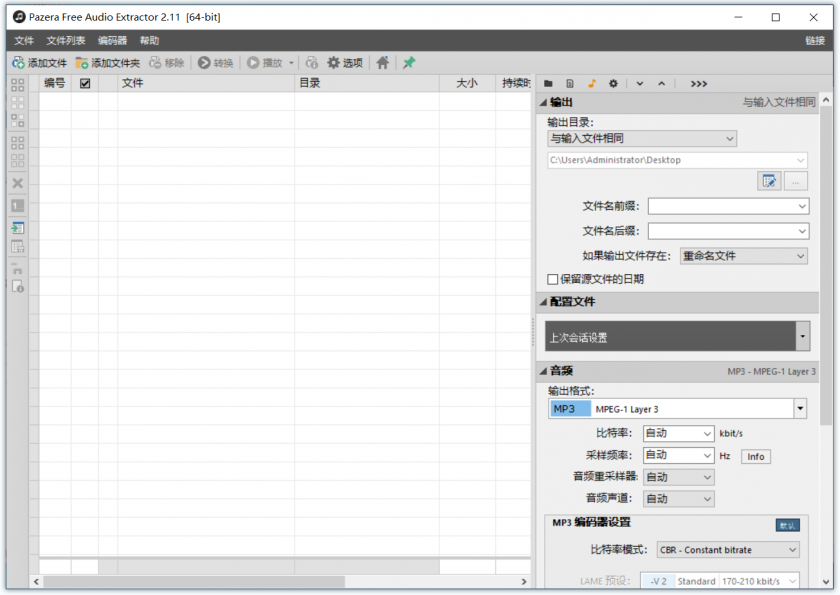Click the file properties info icon at the sidebar bottom

pos(18,287)
